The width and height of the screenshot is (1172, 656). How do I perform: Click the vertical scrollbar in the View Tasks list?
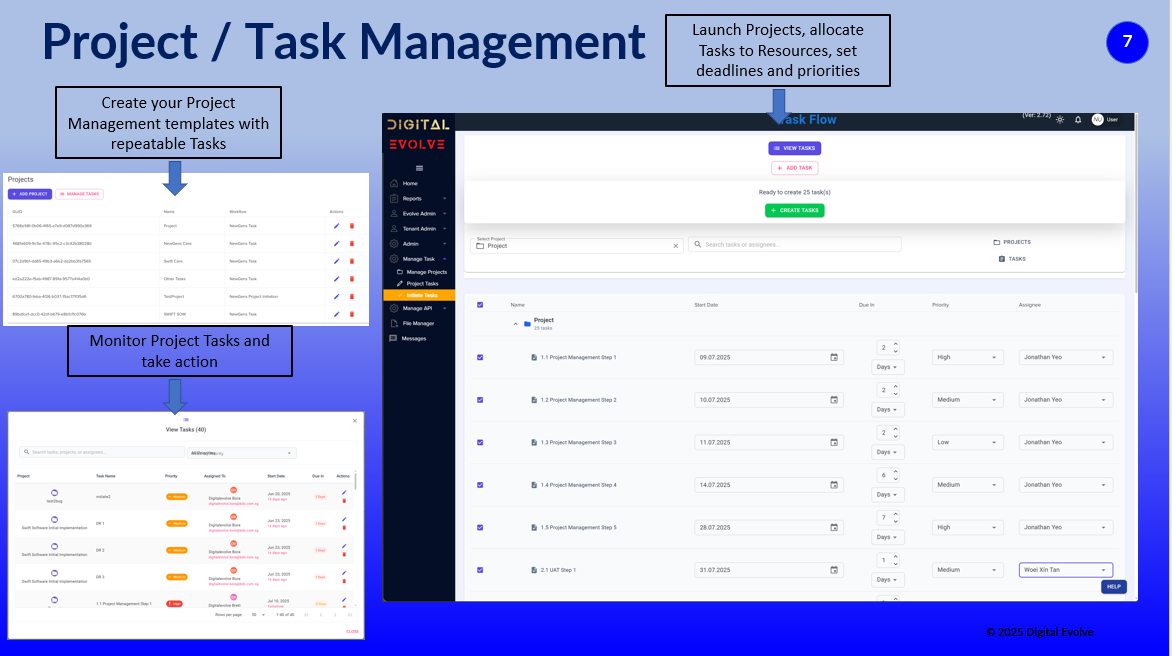356,483
